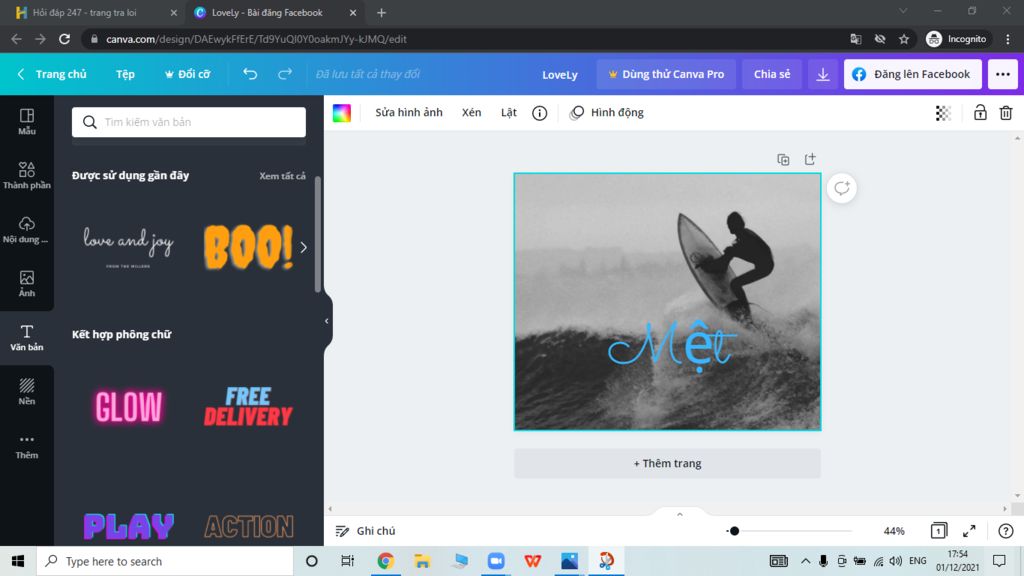Reload the Canva page
This screenshot has height=576, width=1024.
point(64,39)
